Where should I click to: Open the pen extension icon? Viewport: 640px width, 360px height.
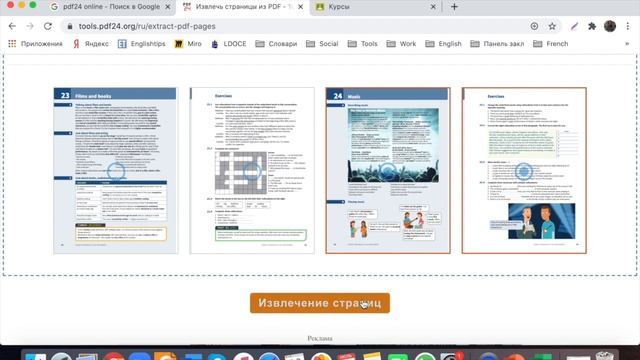click(x=574, y=26)
